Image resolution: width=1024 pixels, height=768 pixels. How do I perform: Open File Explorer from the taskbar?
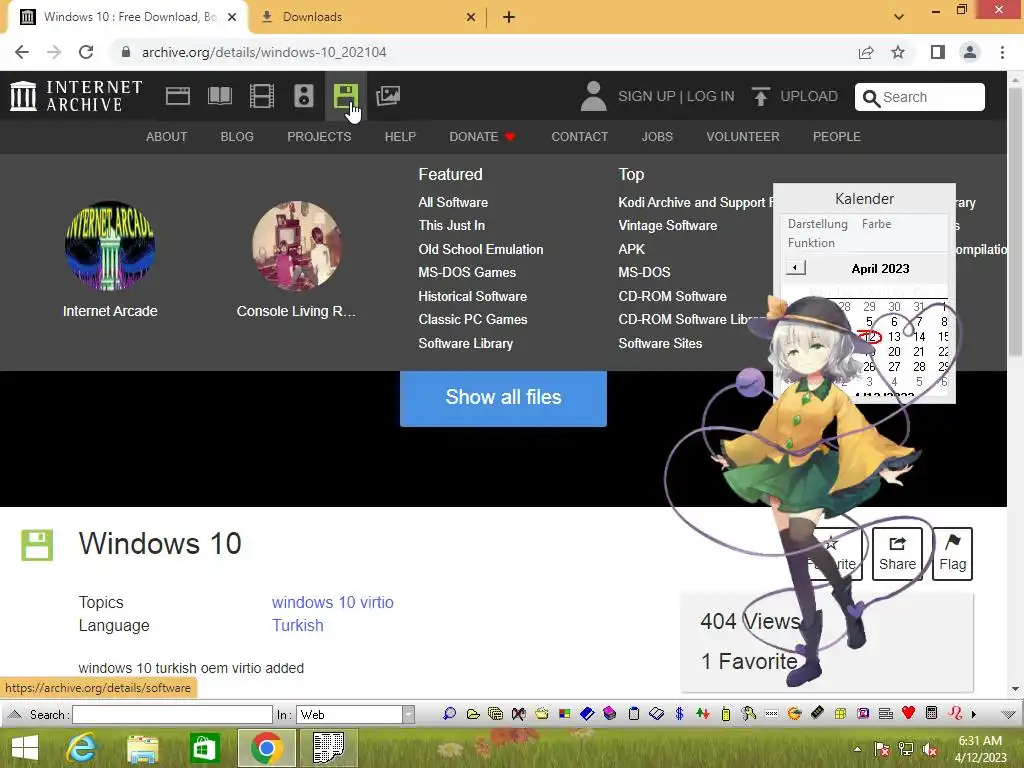tap(143, 748)
